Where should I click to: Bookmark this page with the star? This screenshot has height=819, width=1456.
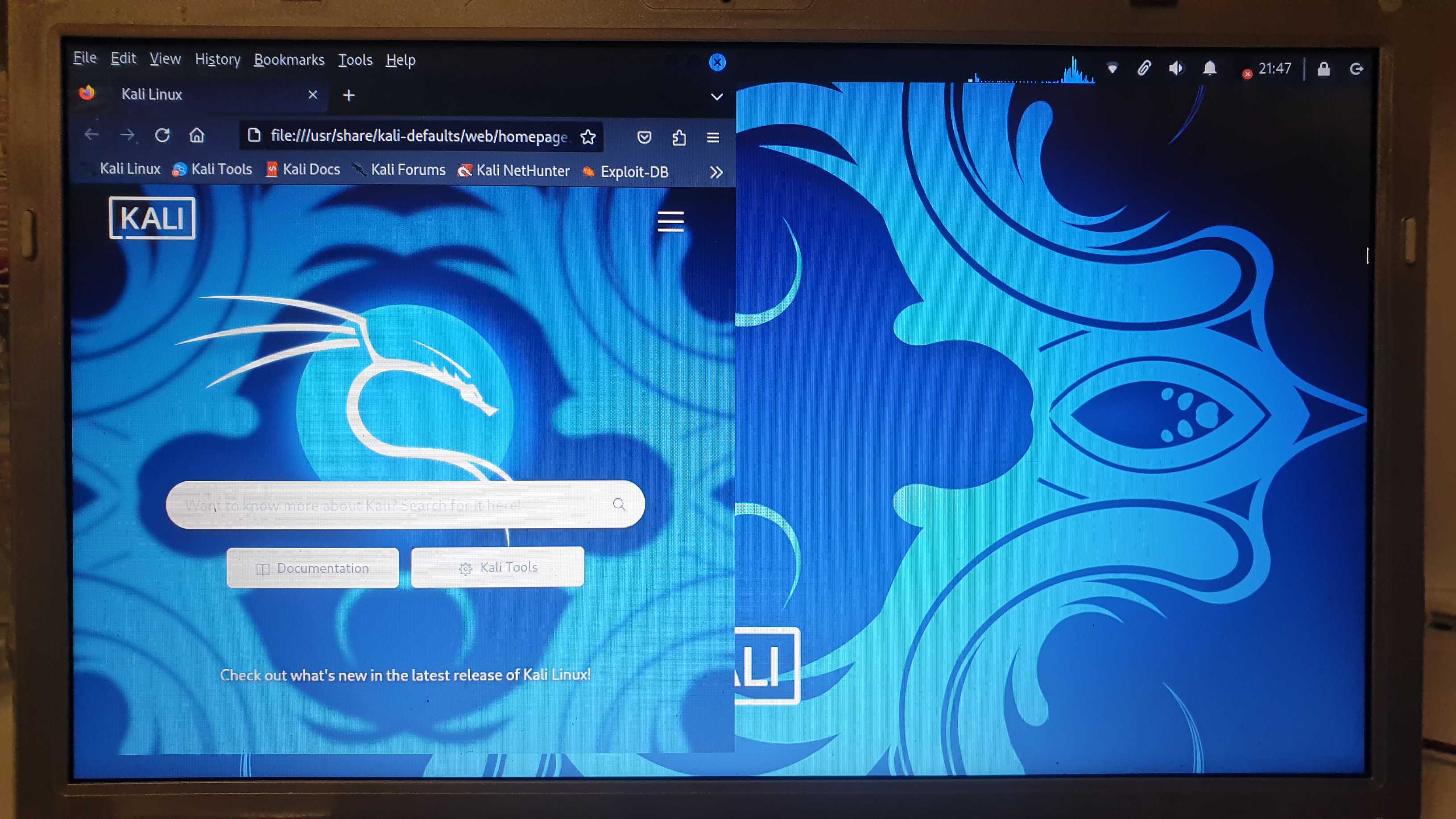tap(588, 137)
